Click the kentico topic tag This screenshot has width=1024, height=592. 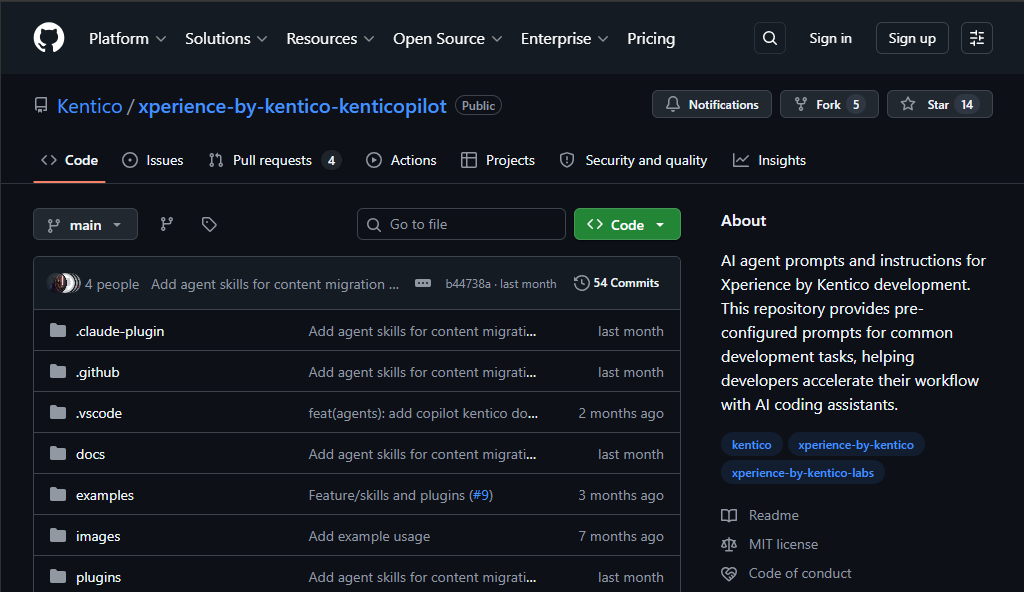coord(751,444)
